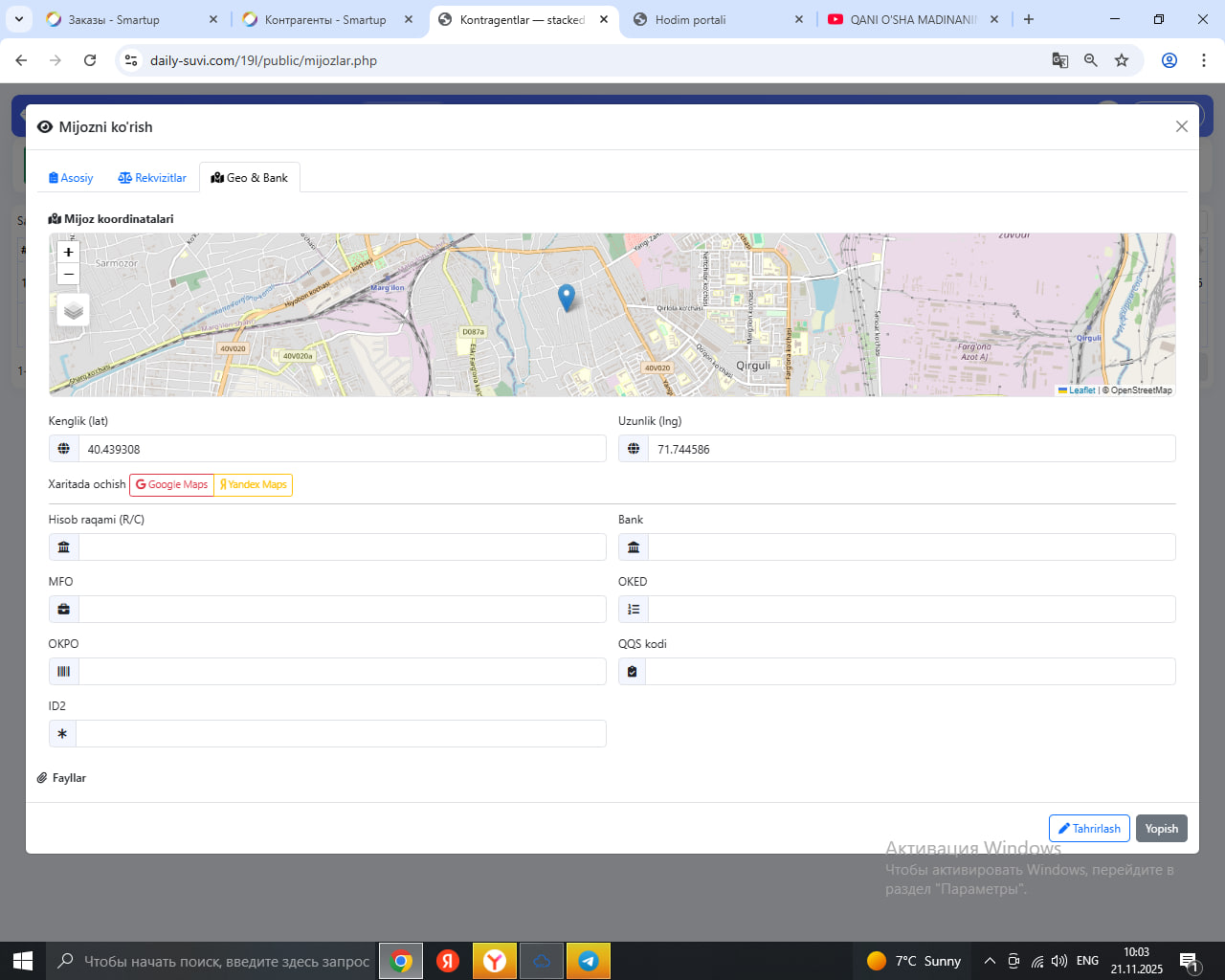
Task: Show hidden system tray icons
Action: pyautogui.click(x=990, y=961)
